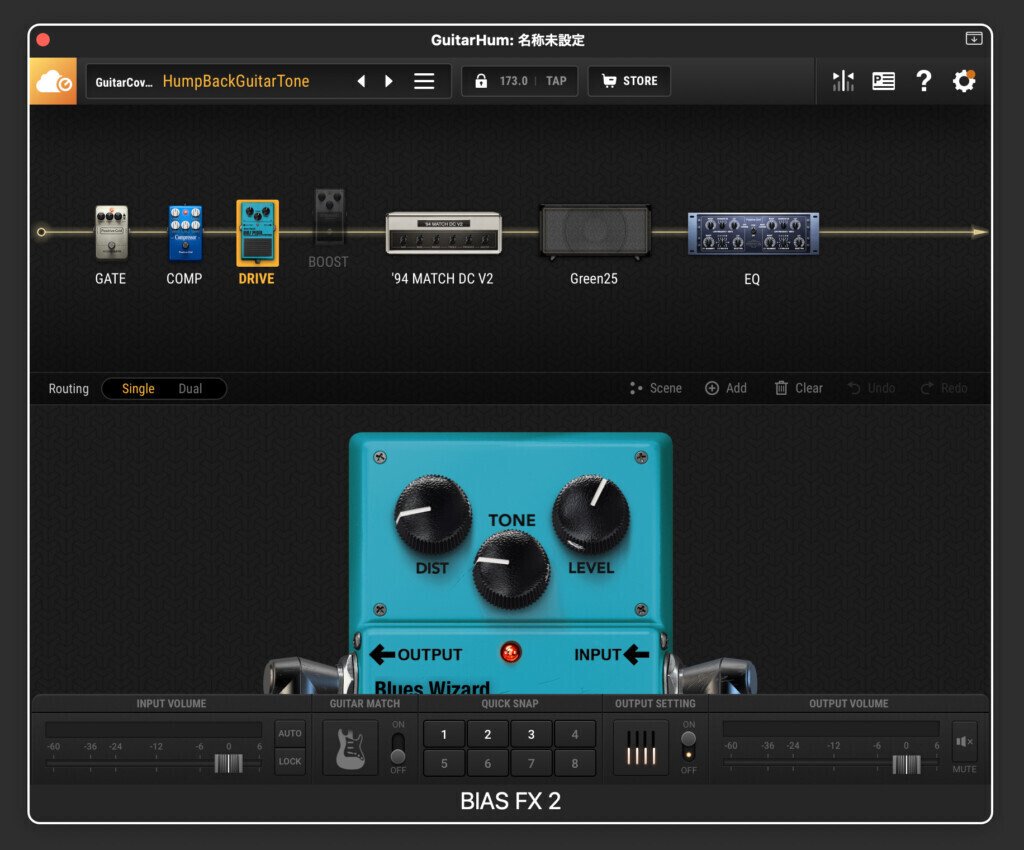Select Quick Snap 6
Image resolution: width=1024 pixels, height=850 pixels.
tap(488, 763)
